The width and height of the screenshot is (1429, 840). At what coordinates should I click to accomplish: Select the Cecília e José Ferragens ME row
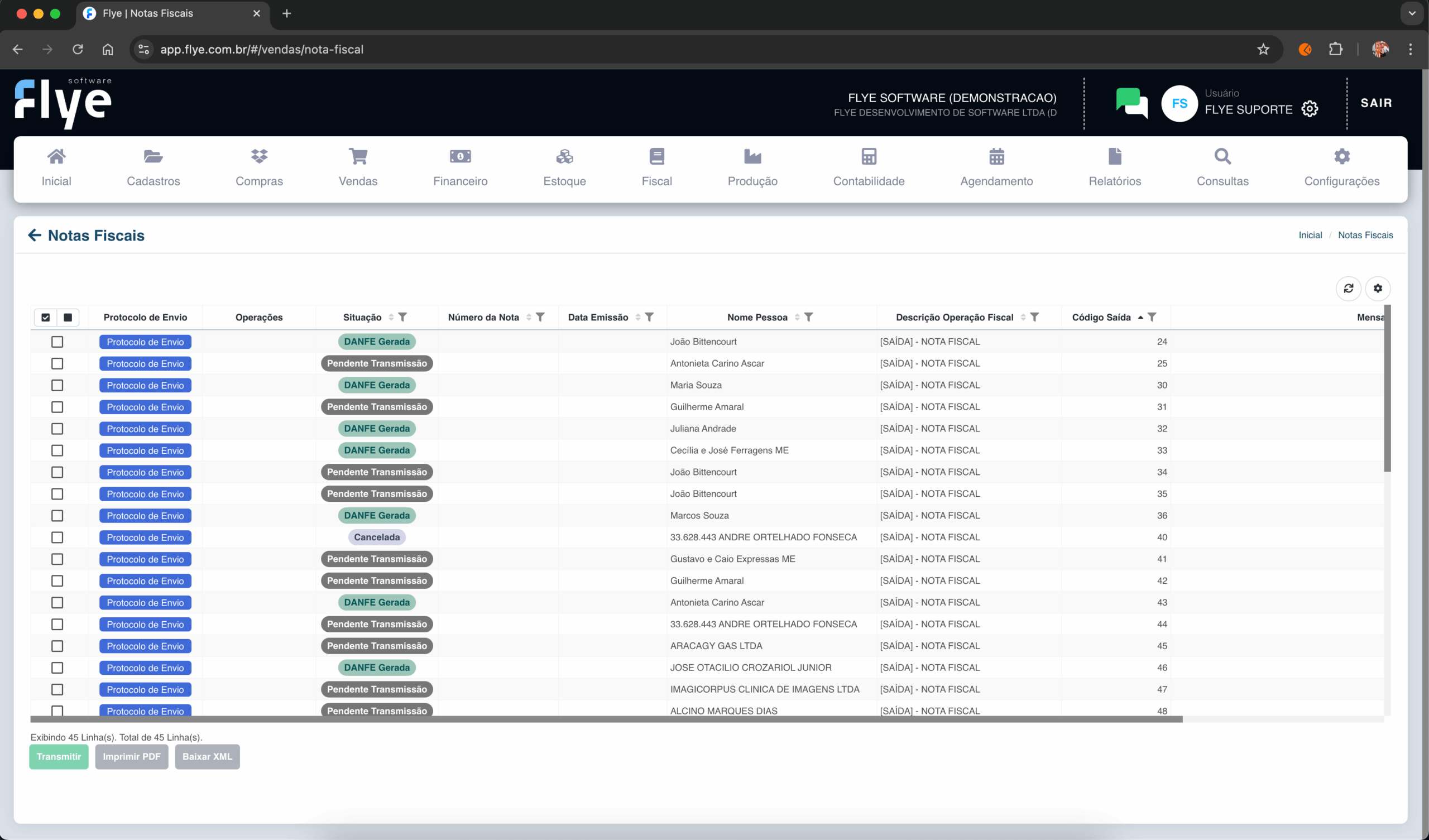[x=57, y=450]
